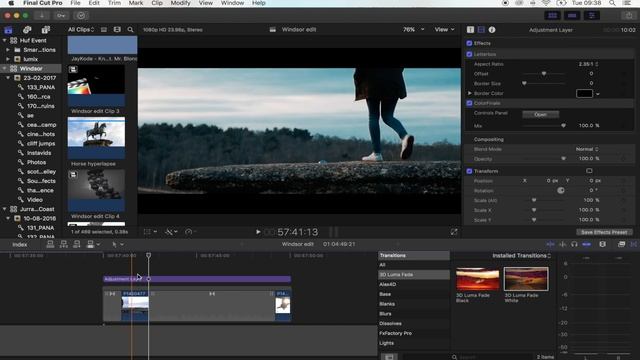Click the Share export button

[x=629, y=16]
